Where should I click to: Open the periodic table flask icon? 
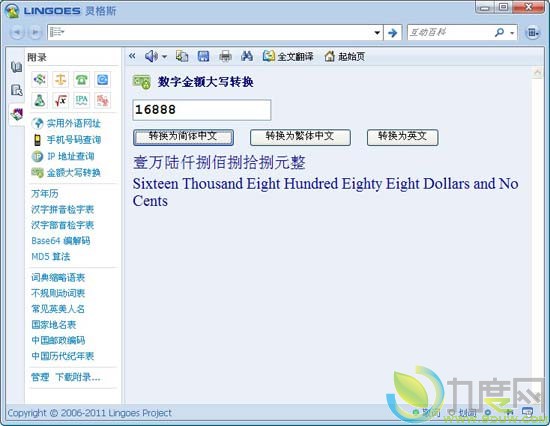(x=40, y=100)
